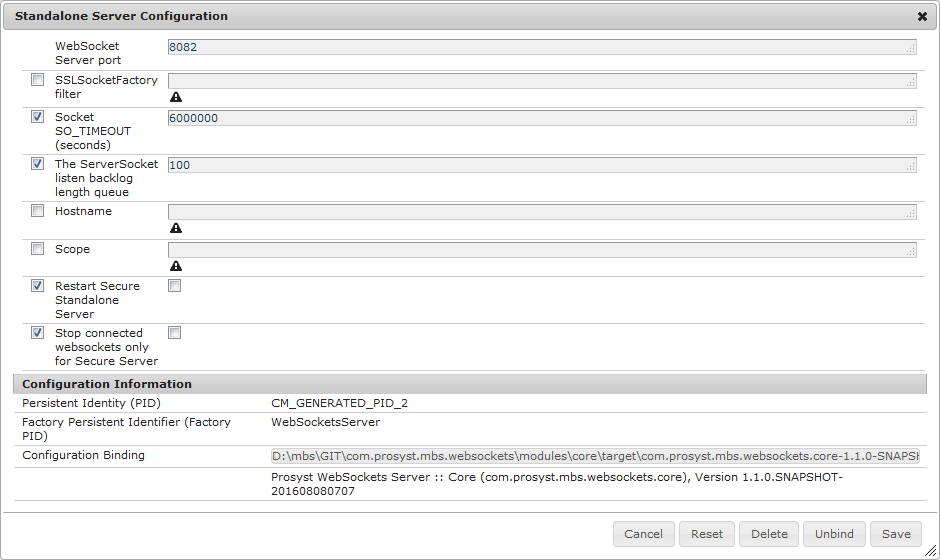
Task: Click the WebSocket Server port field
Action: [x=541, y=47]
